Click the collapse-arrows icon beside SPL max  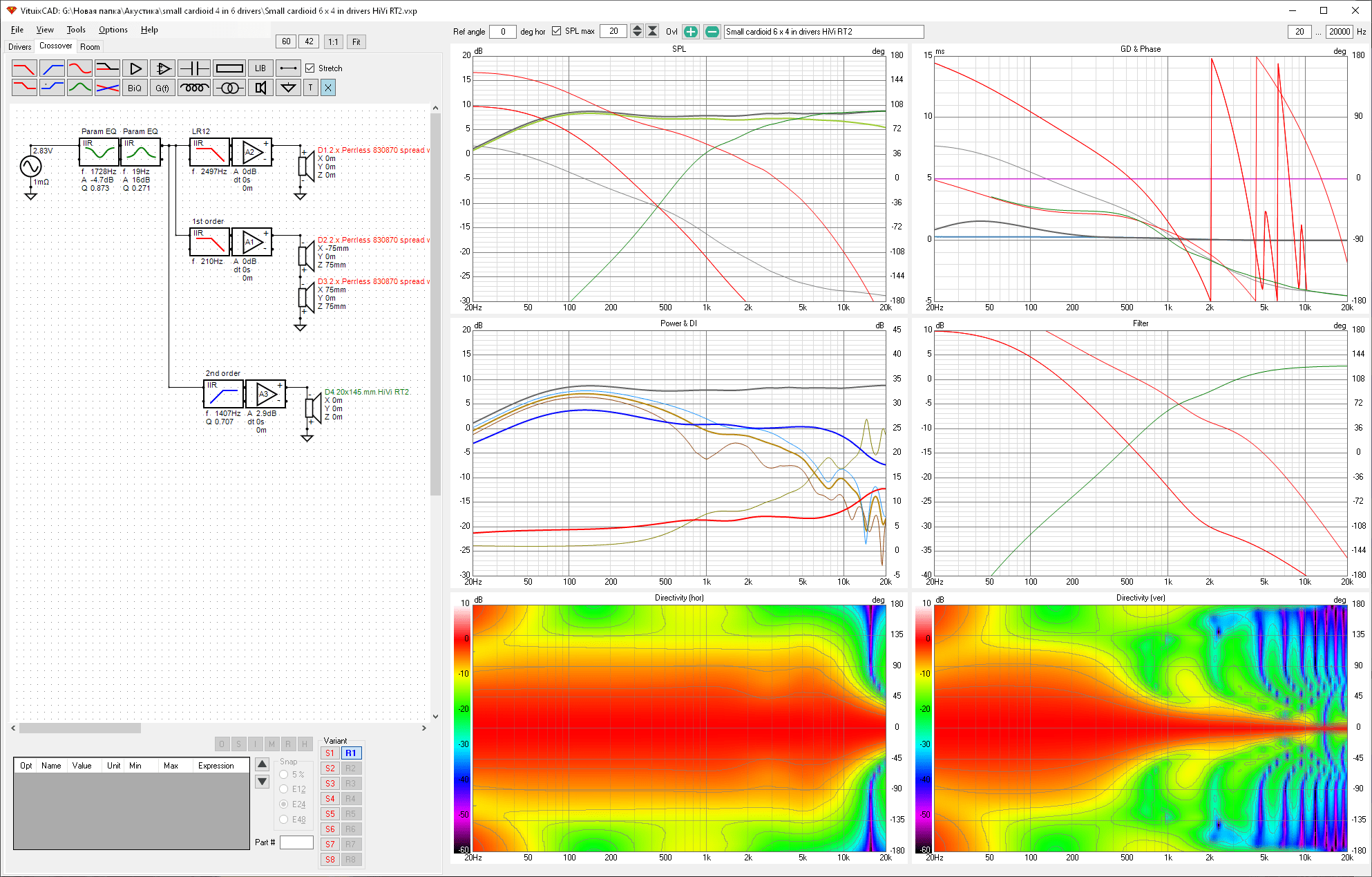652,32
